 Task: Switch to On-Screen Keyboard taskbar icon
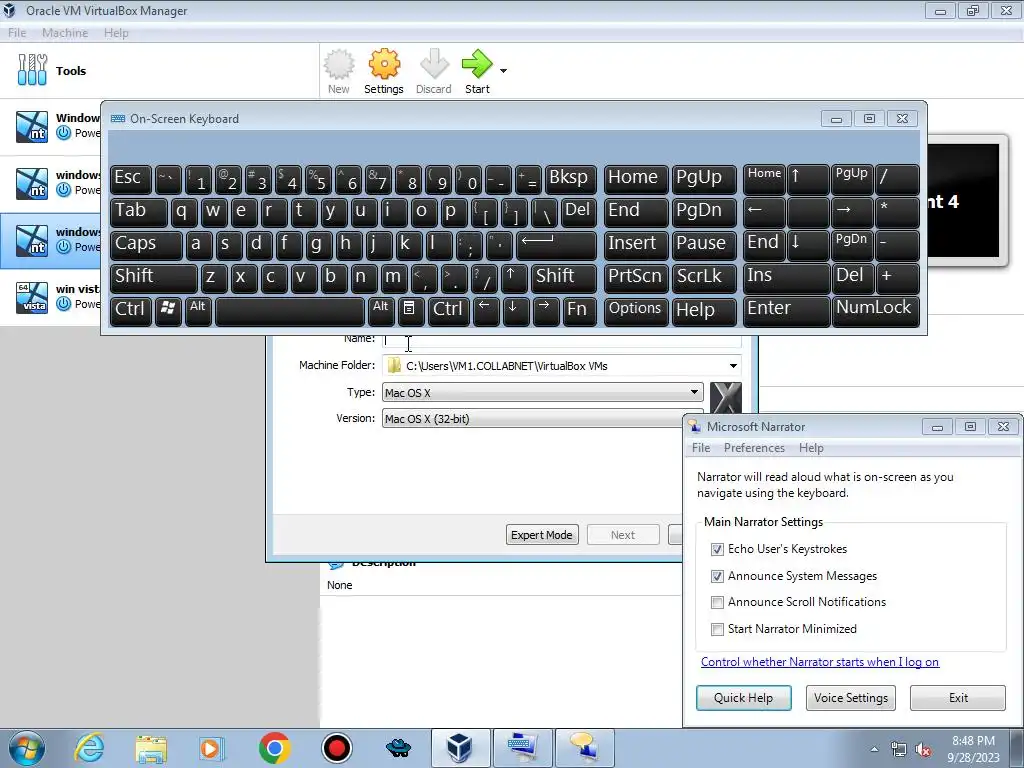coord(522,748)
